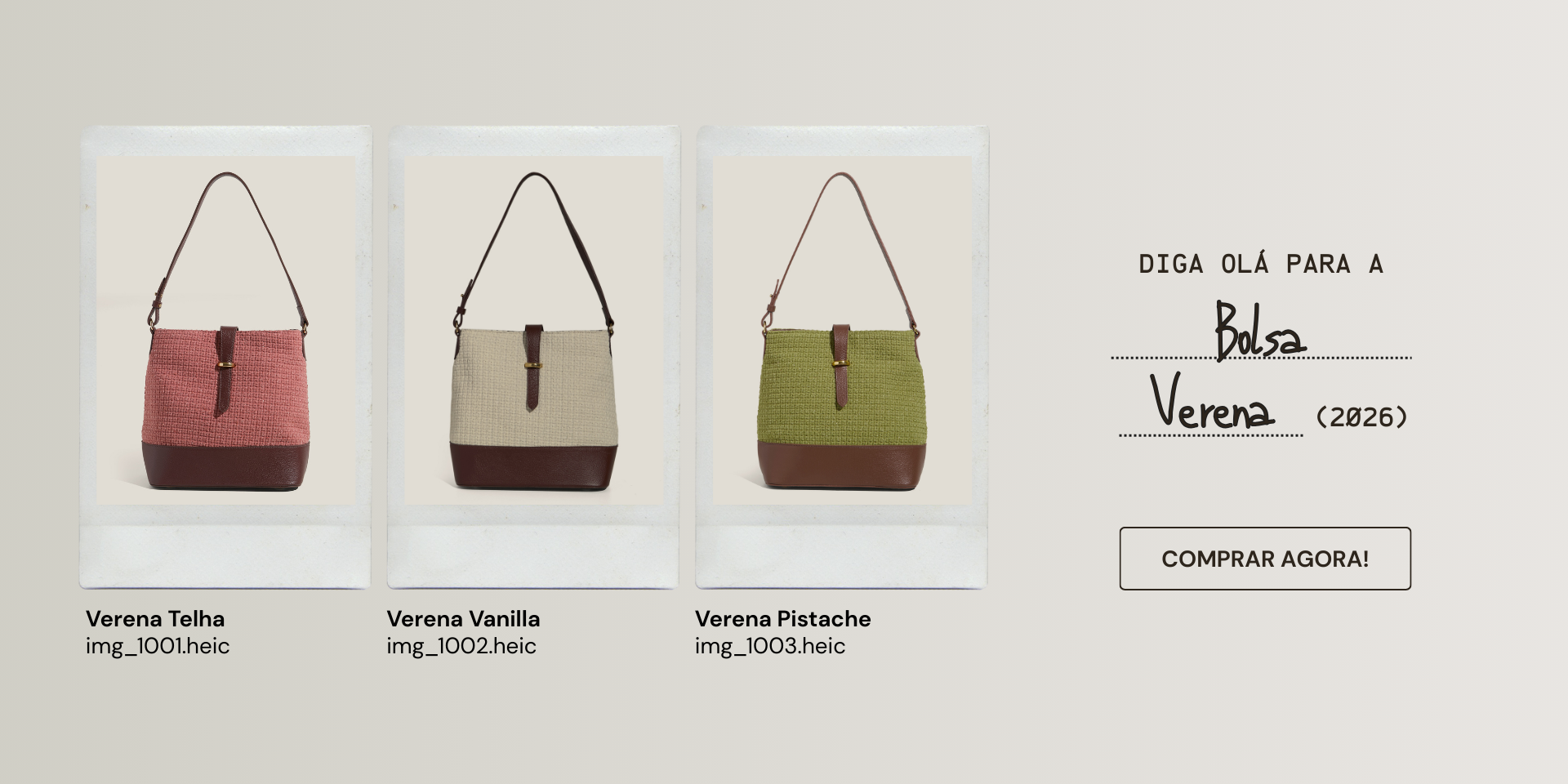
Task: Click the Verena Telha product name
Action: pyautogui.click(x=155, y=619)
